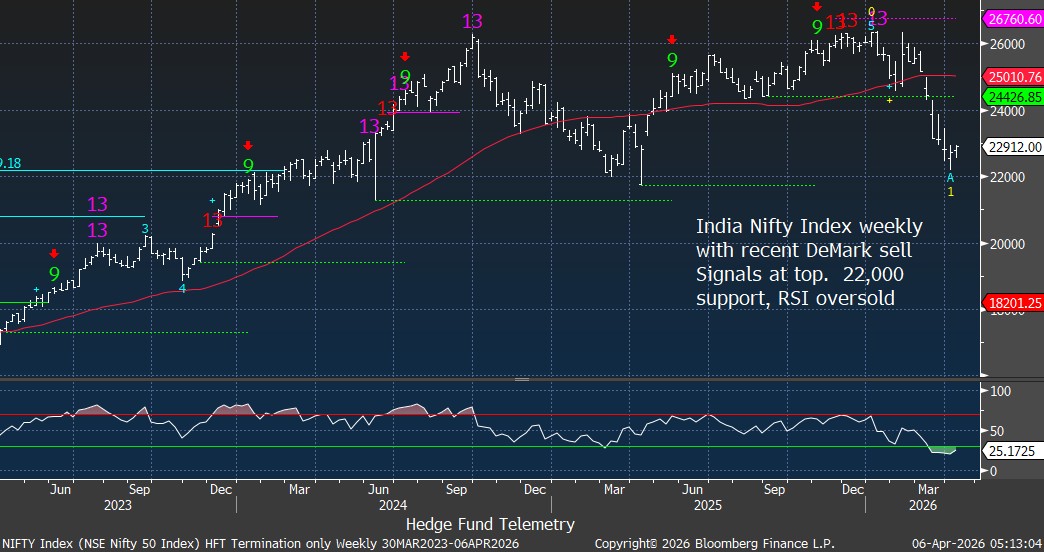This screenshot has width=1044, height=552.
Task: Click the red arrow above the December 2023 green 9
Action: pyautogui.click(x=248, y=147)
